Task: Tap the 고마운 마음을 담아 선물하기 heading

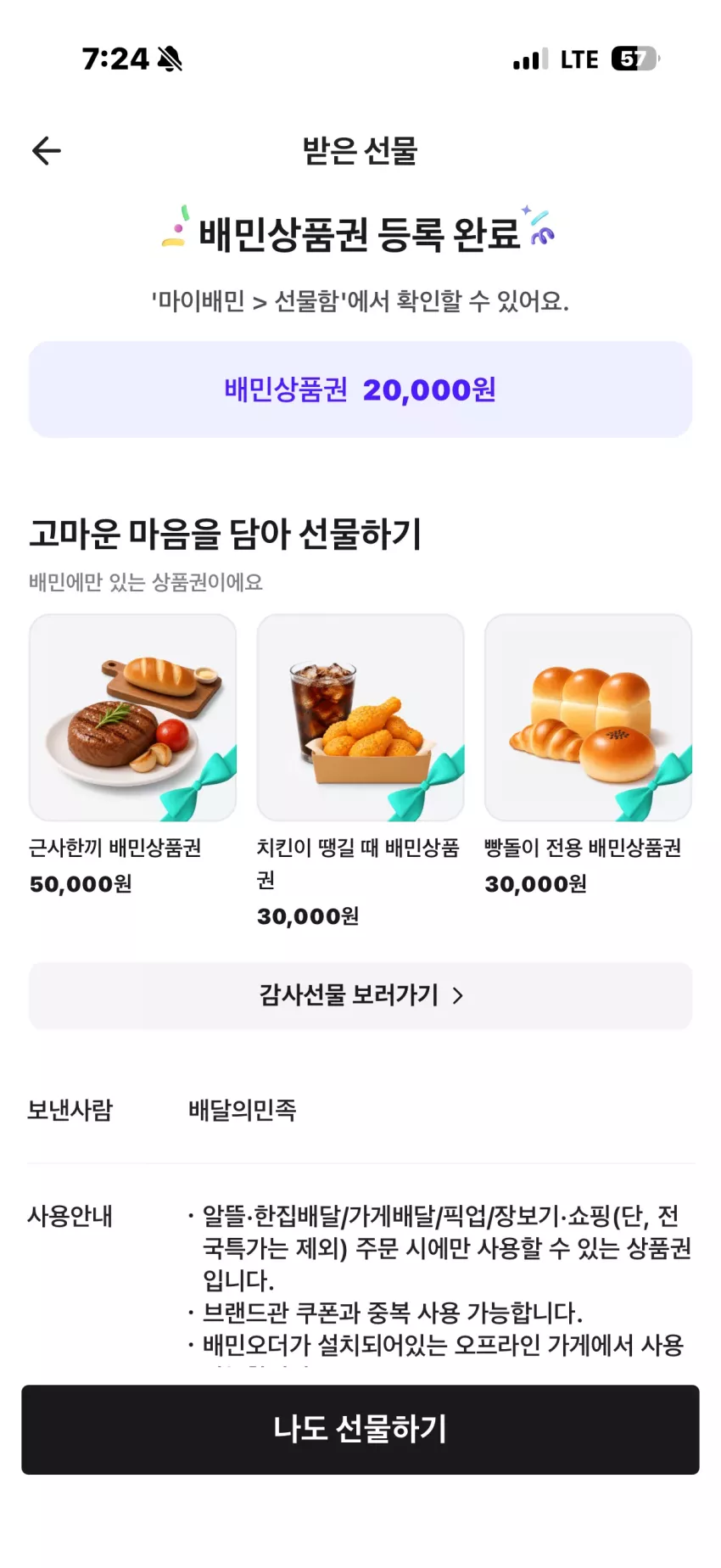Action: click(x=226, y=534)
